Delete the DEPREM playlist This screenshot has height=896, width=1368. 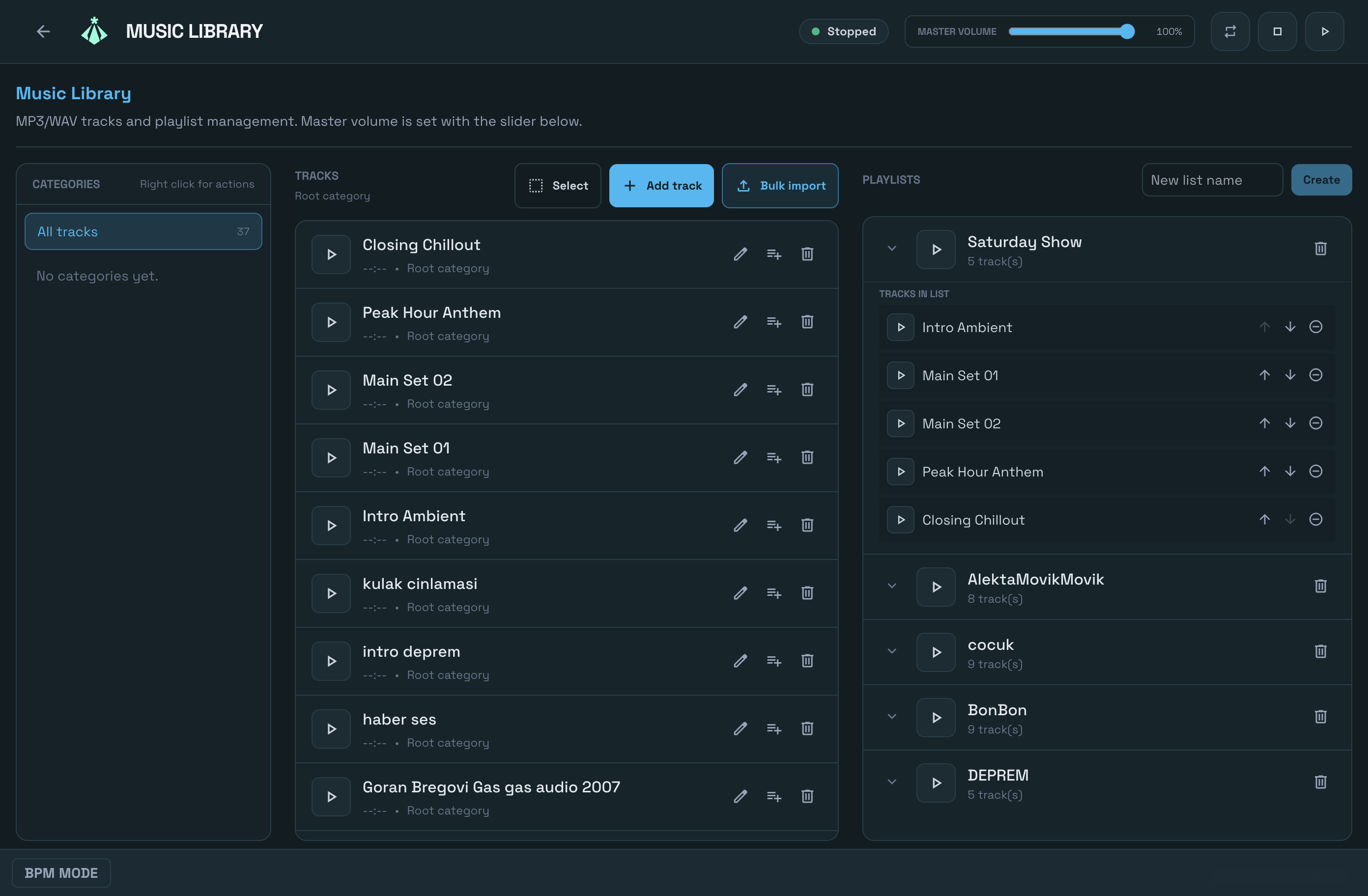point(1320,782)
